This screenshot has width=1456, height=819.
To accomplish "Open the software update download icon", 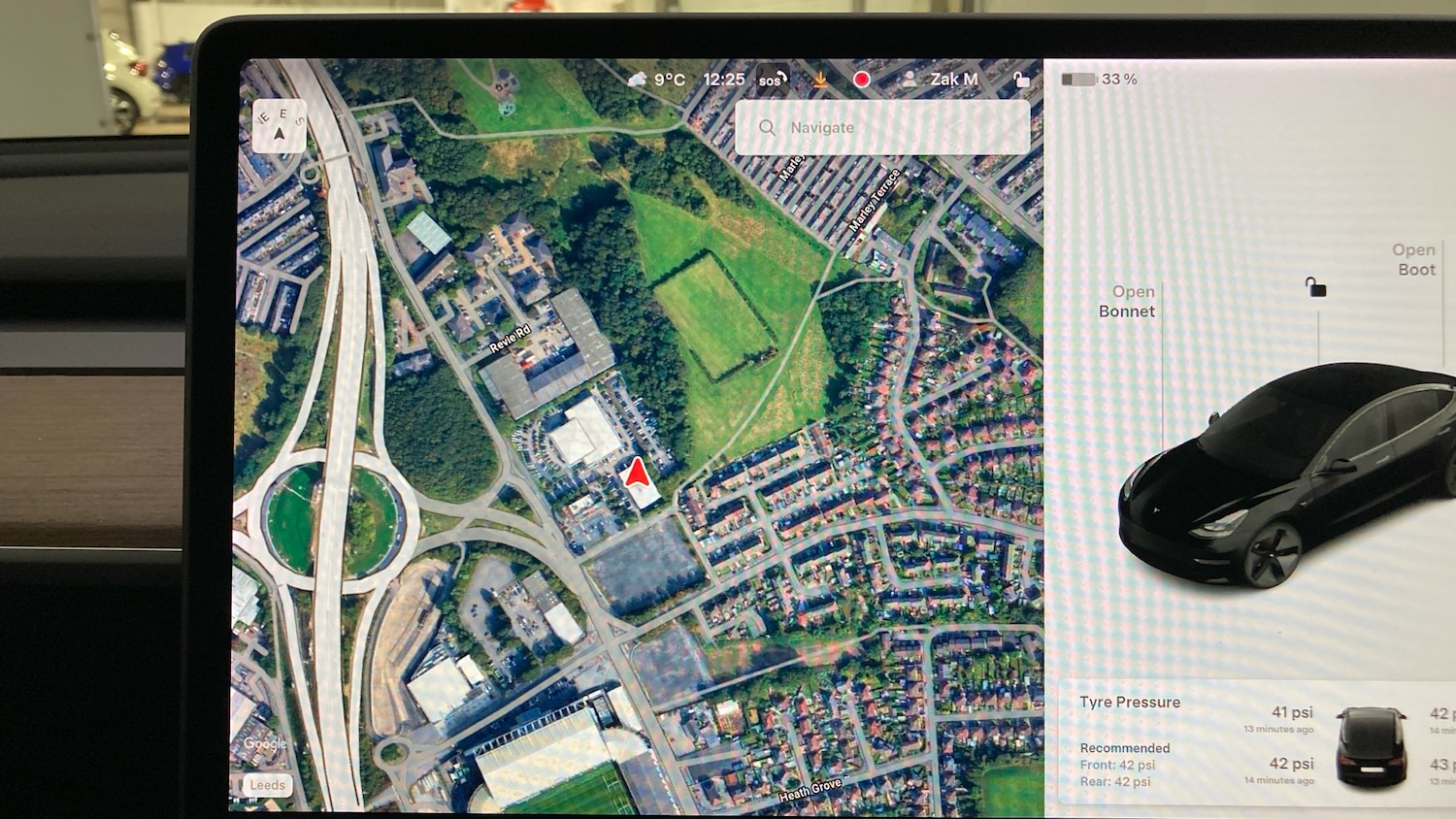I will tap(820, 80).
